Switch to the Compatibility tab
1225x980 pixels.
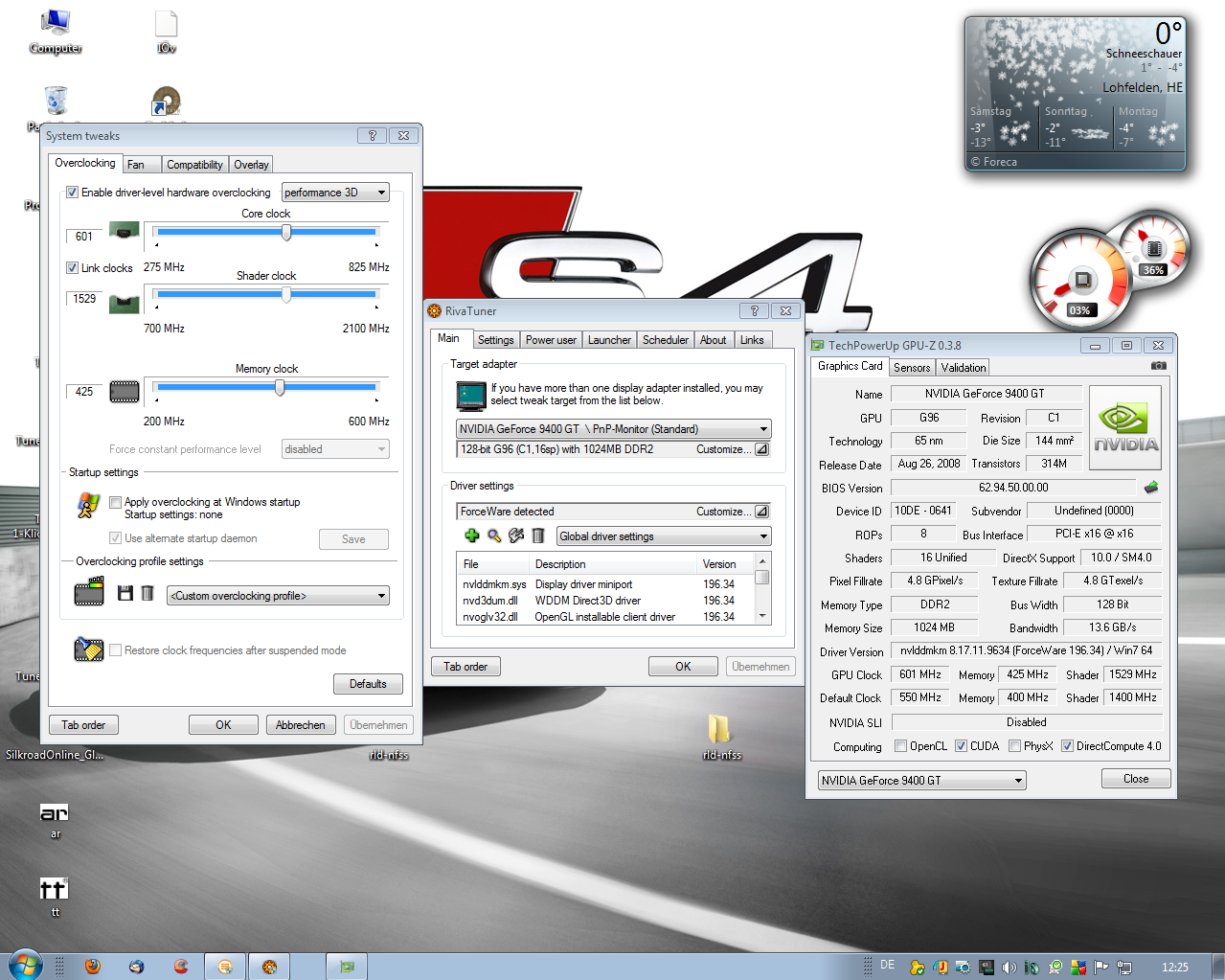pos(194,165)
